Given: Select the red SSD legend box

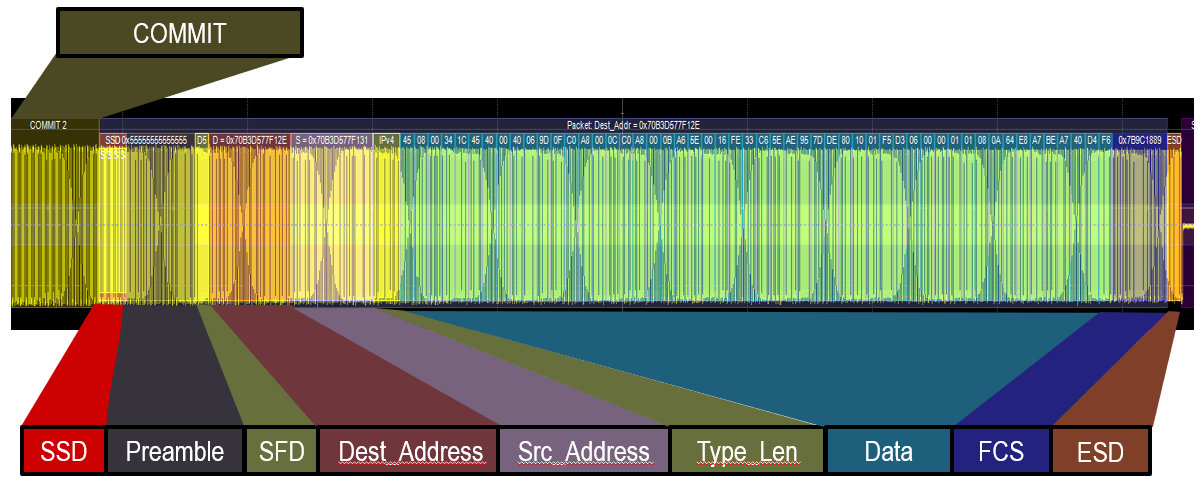Looking at the screenshot, I should 63,451.
